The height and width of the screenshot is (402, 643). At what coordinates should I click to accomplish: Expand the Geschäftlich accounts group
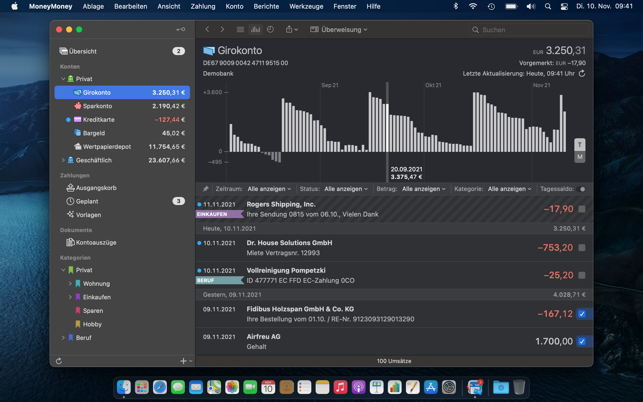63,160
